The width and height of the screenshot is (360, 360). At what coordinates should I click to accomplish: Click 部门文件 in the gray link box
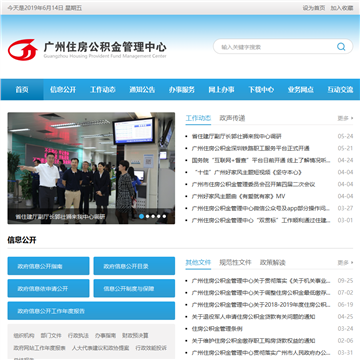click(51, 335)
